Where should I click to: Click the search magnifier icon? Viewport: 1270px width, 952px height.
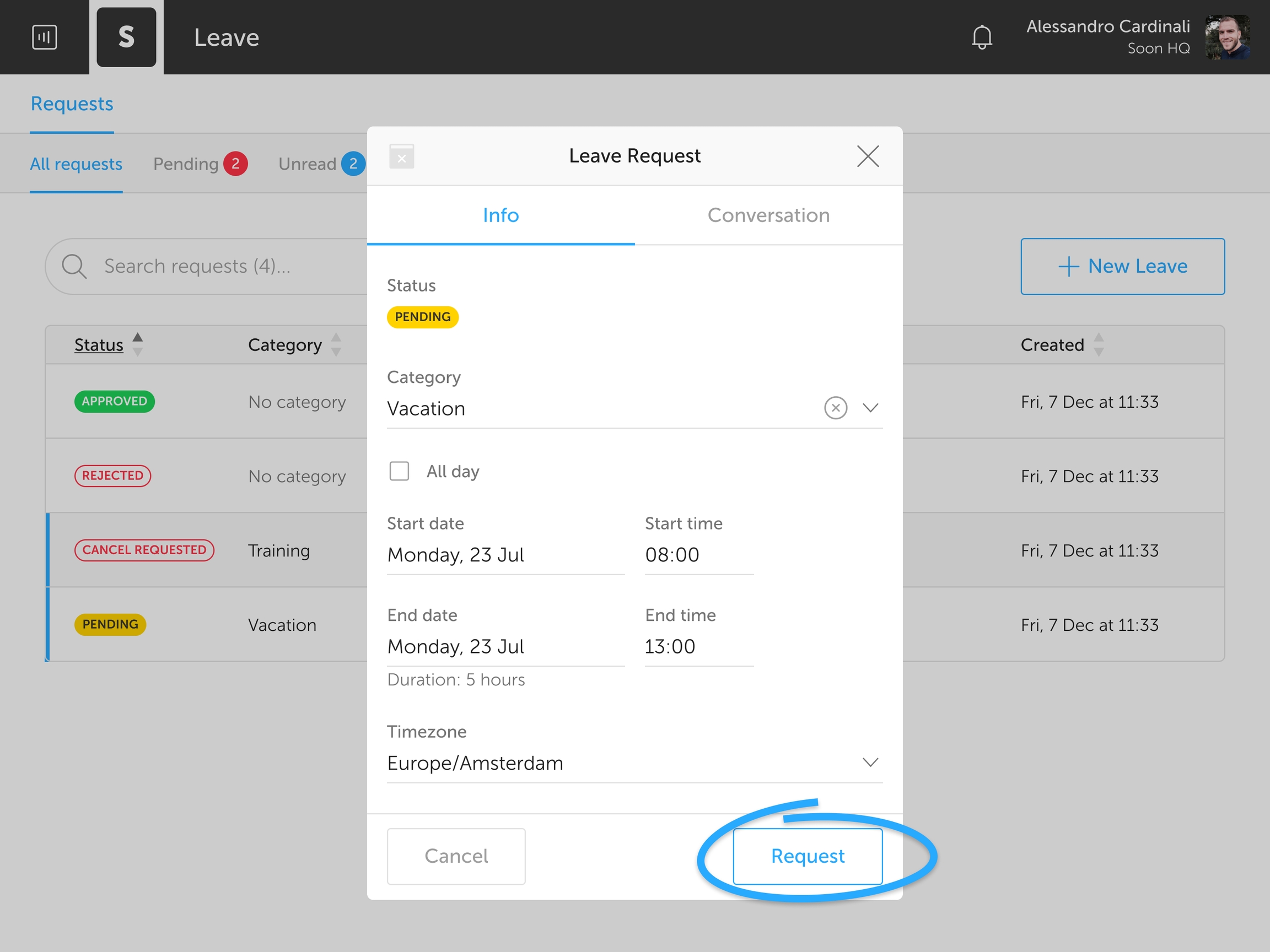click(x=74, y=266)
